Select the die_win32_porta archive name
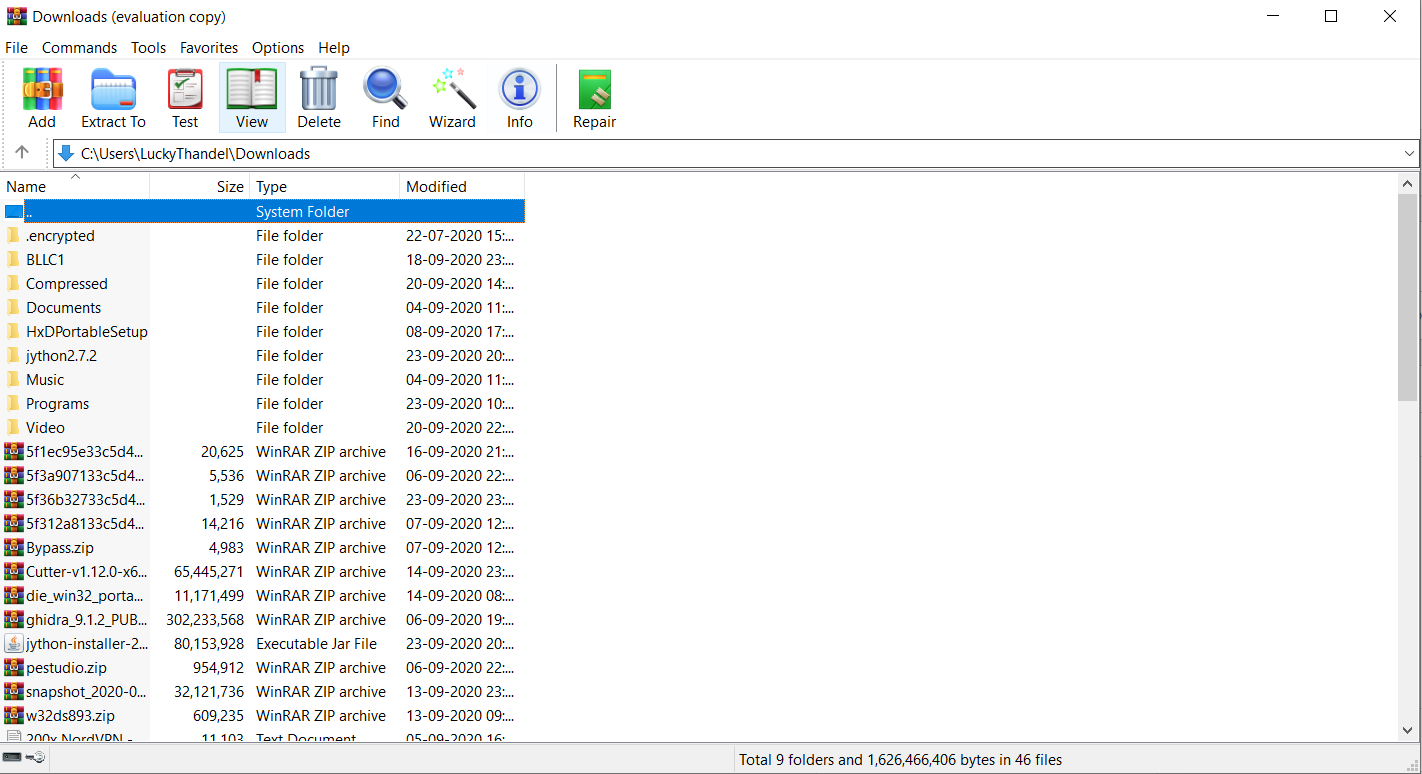The width and height of the screenshot is (1422, 774). (85, 596)
